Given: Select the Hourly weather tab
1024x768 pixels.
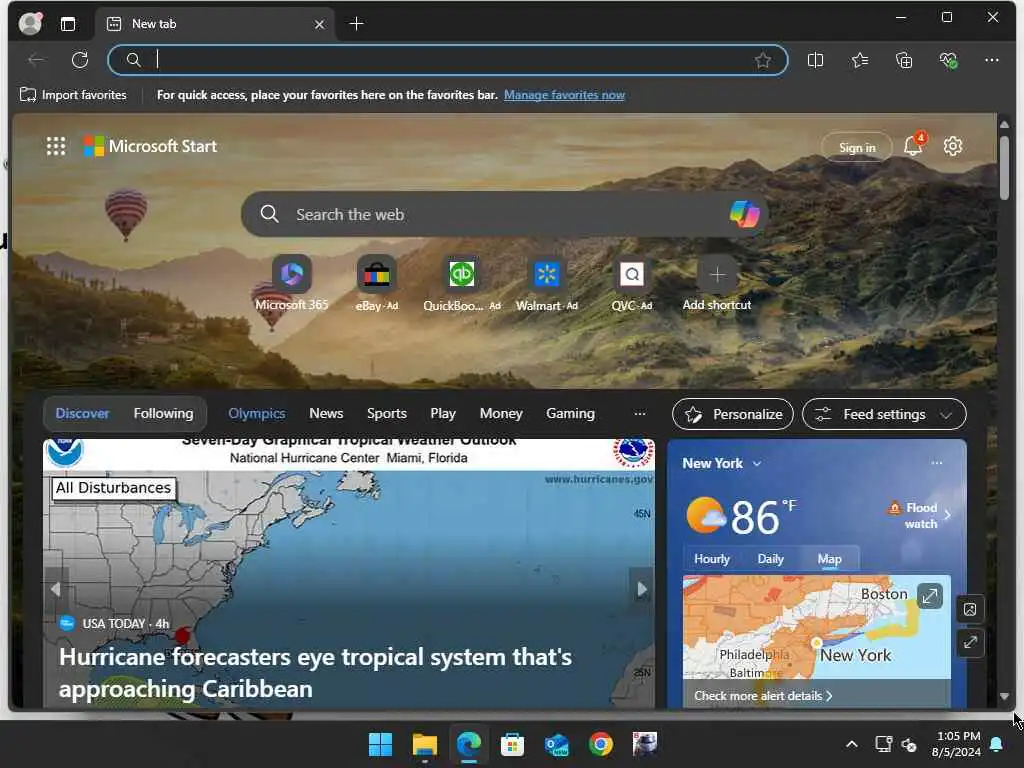Looking at the screenshot, I should (x=712, y=559).
